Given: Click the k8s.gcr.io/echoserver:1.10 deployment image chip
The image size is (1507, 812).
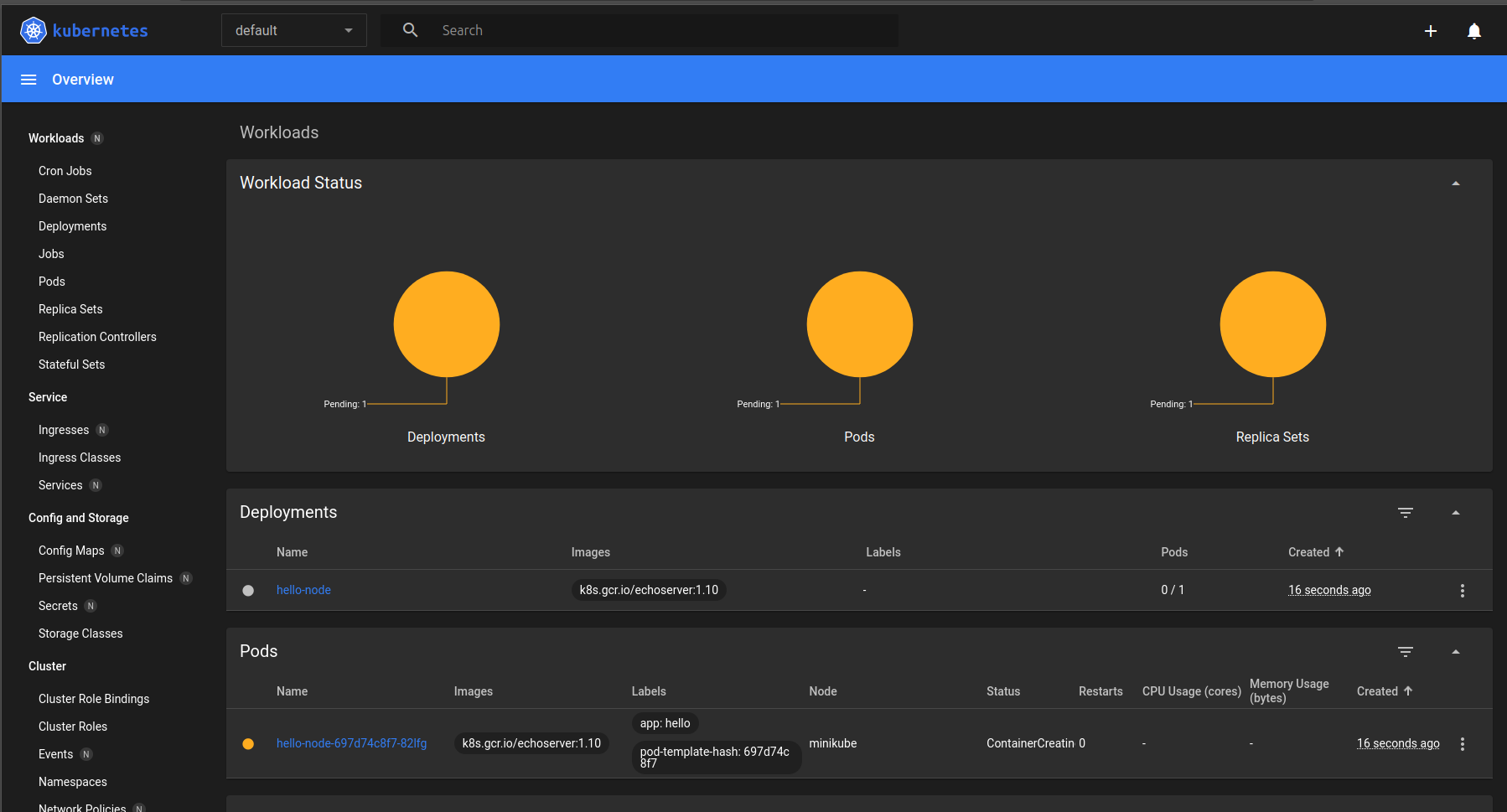Looking at the screenshot, I should [x=649, y=590].
